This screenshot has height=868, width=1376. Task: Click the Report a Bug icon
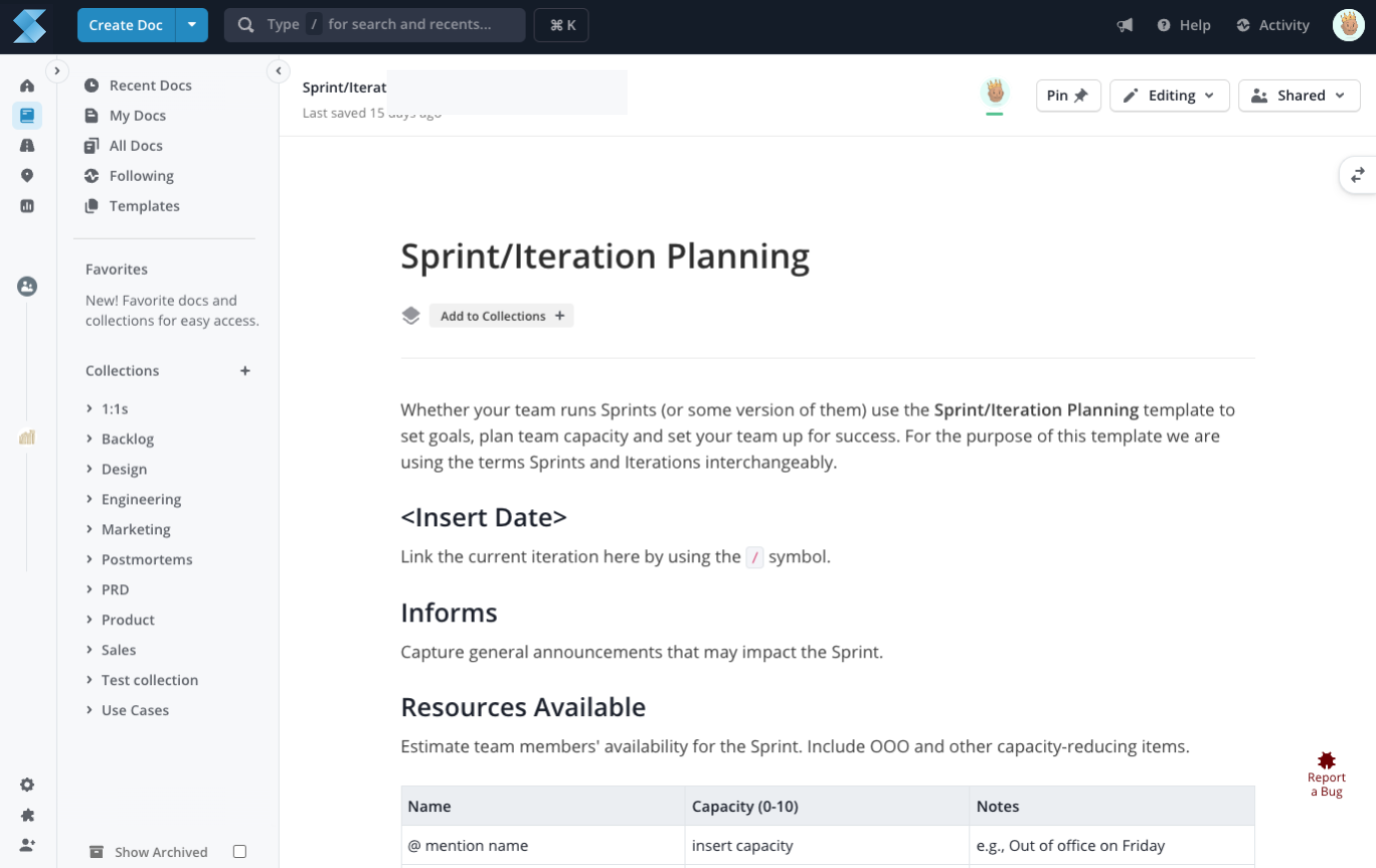pos(1326,762)
